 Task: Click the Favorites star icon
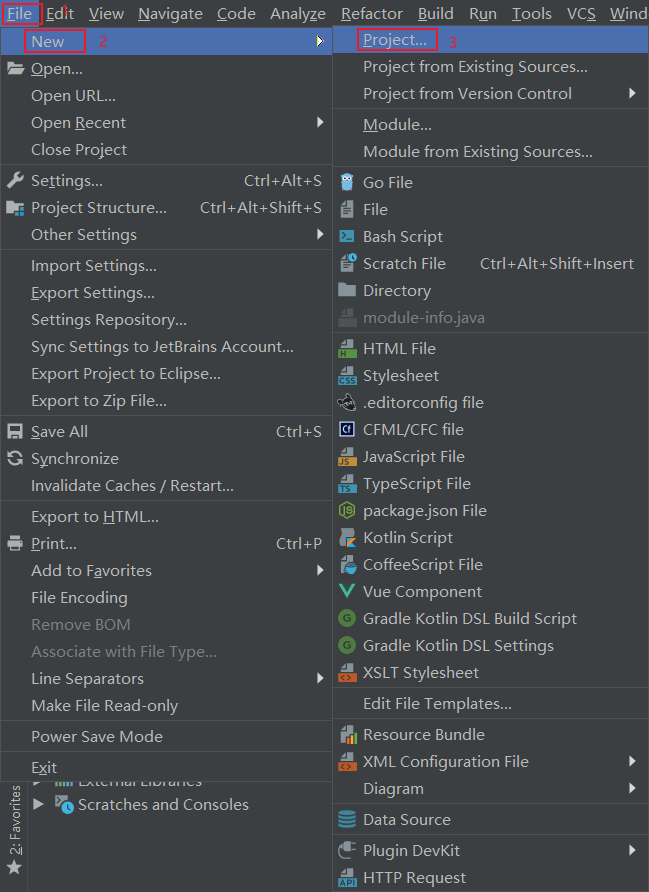coord(14,868)
